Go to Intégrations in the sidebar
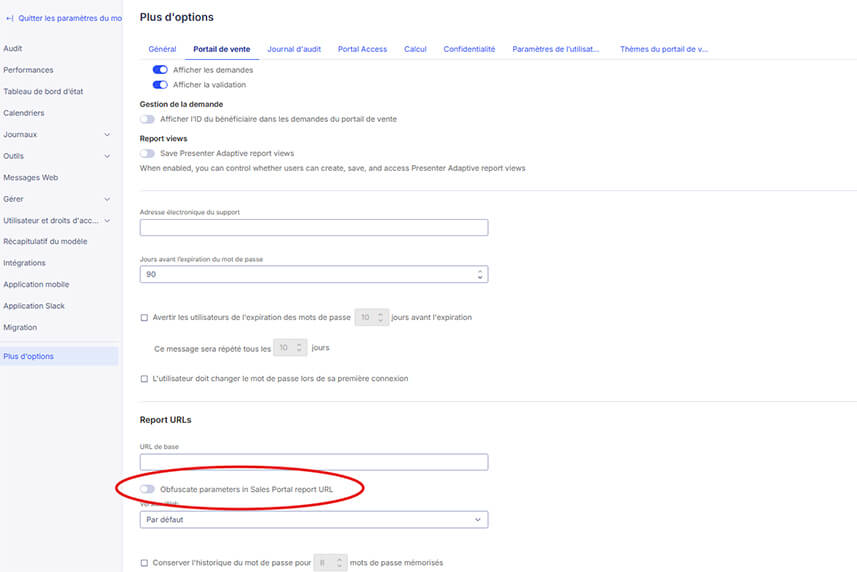This screenshot has width=857, height=572. click(x=25, y=263)
